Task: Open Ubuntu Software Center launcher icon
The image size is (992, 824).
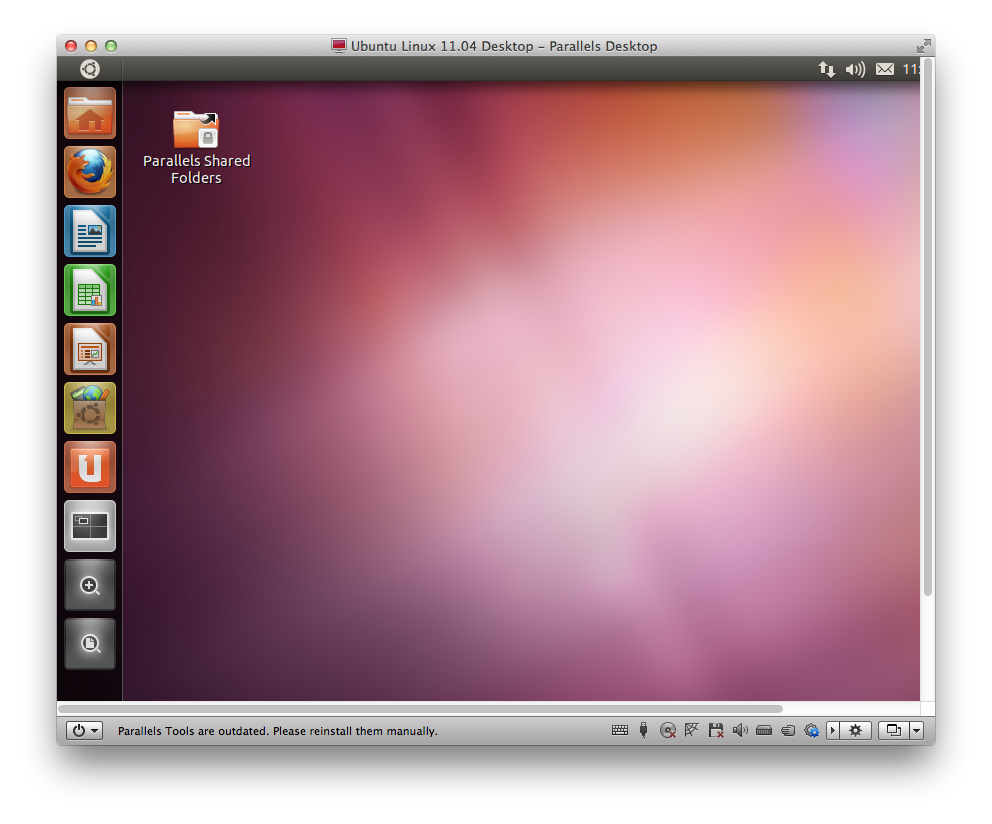Action: tap(90, 408)
